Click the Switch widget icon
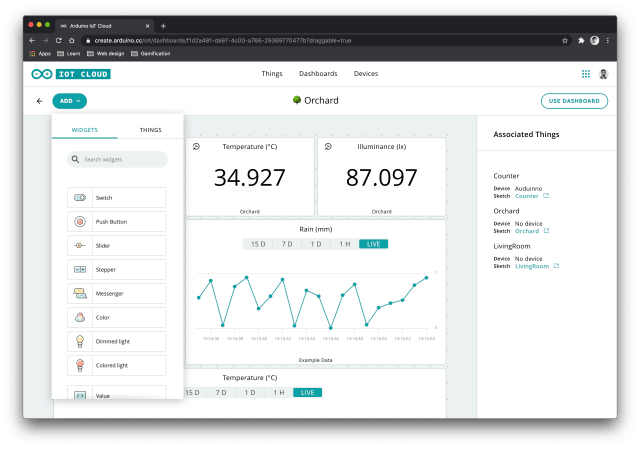 pyautogui.click(x=80, y=198)
